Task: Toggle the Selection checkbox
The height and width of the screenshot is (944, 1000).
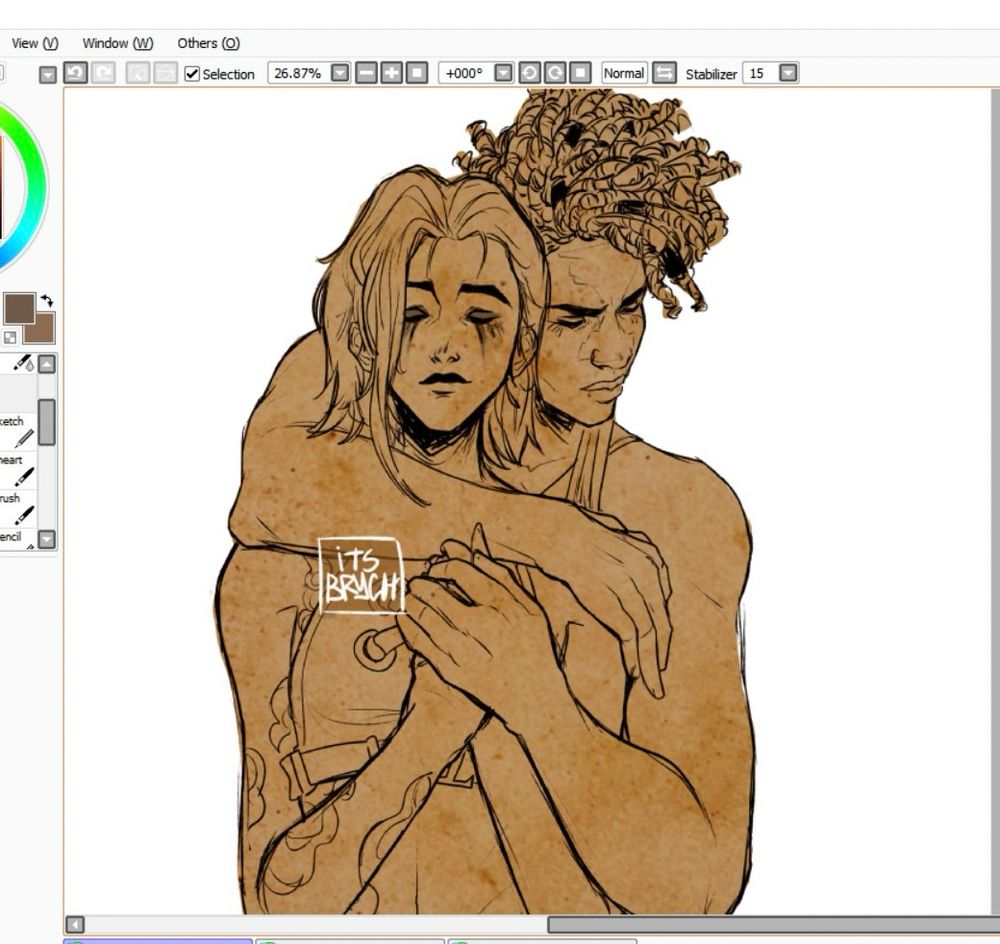Action: 192,74
